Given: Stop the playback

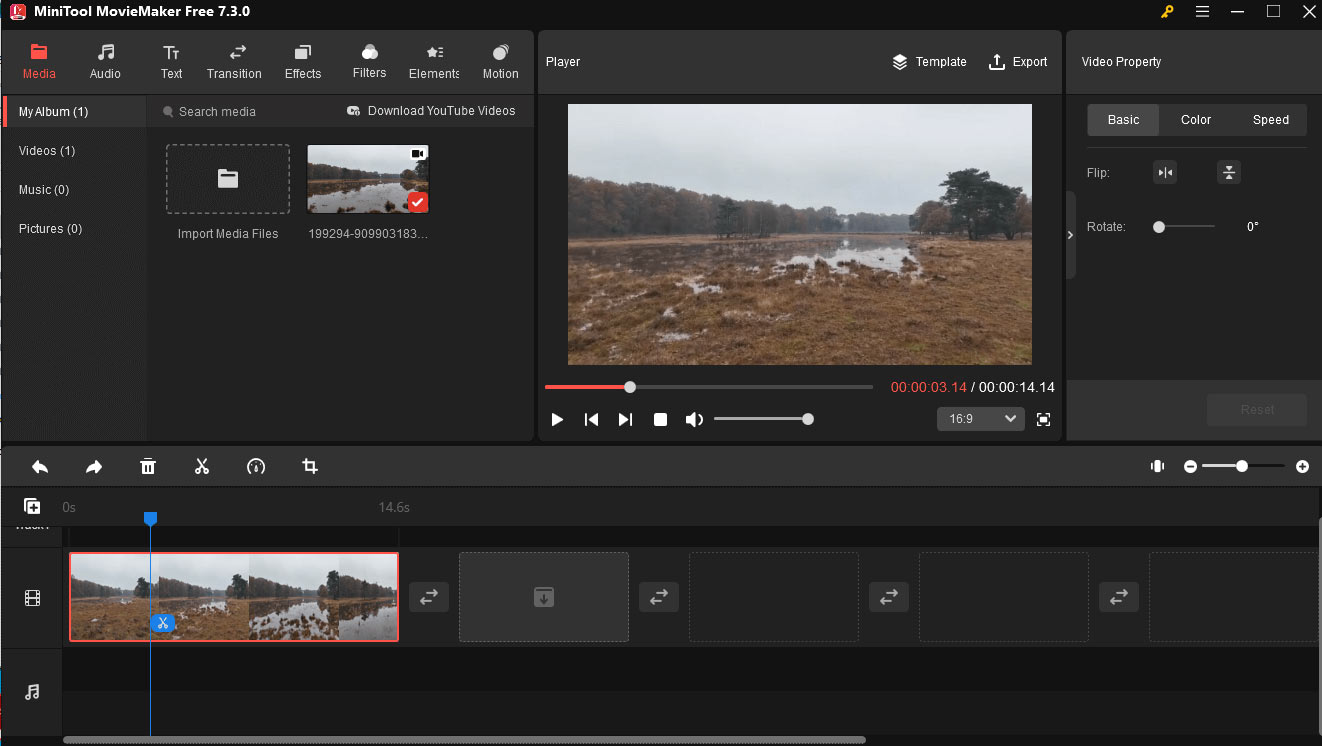Looking at the screenshot, I should tap(660, 420).
